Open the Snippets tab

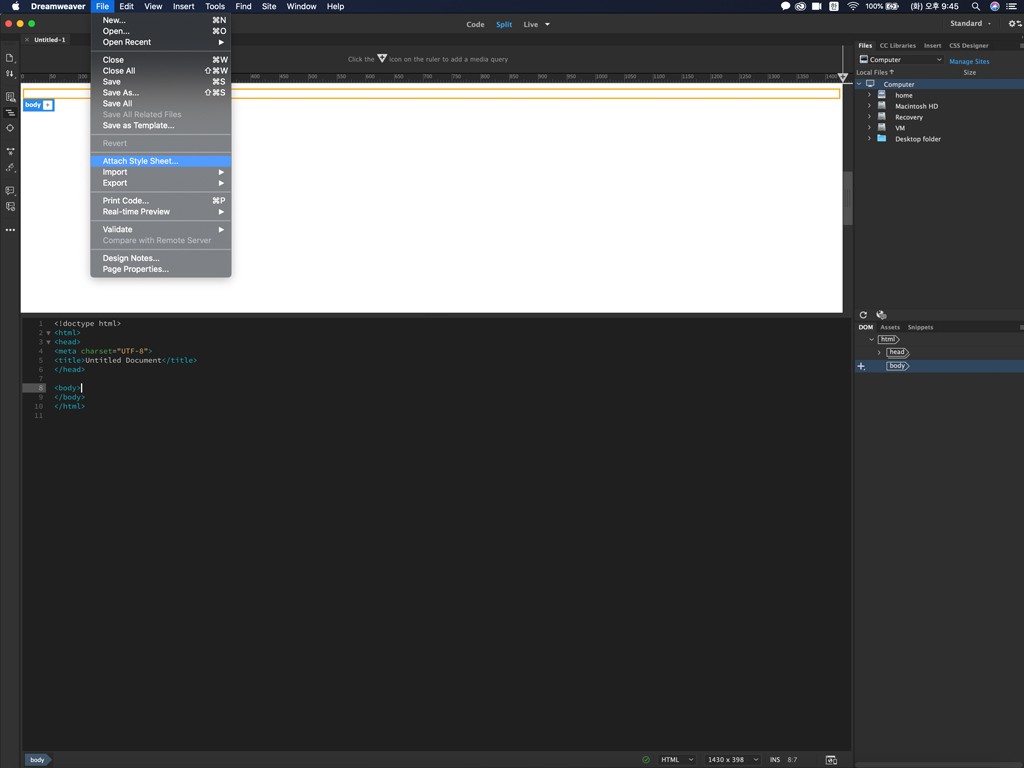pos(920,327)
